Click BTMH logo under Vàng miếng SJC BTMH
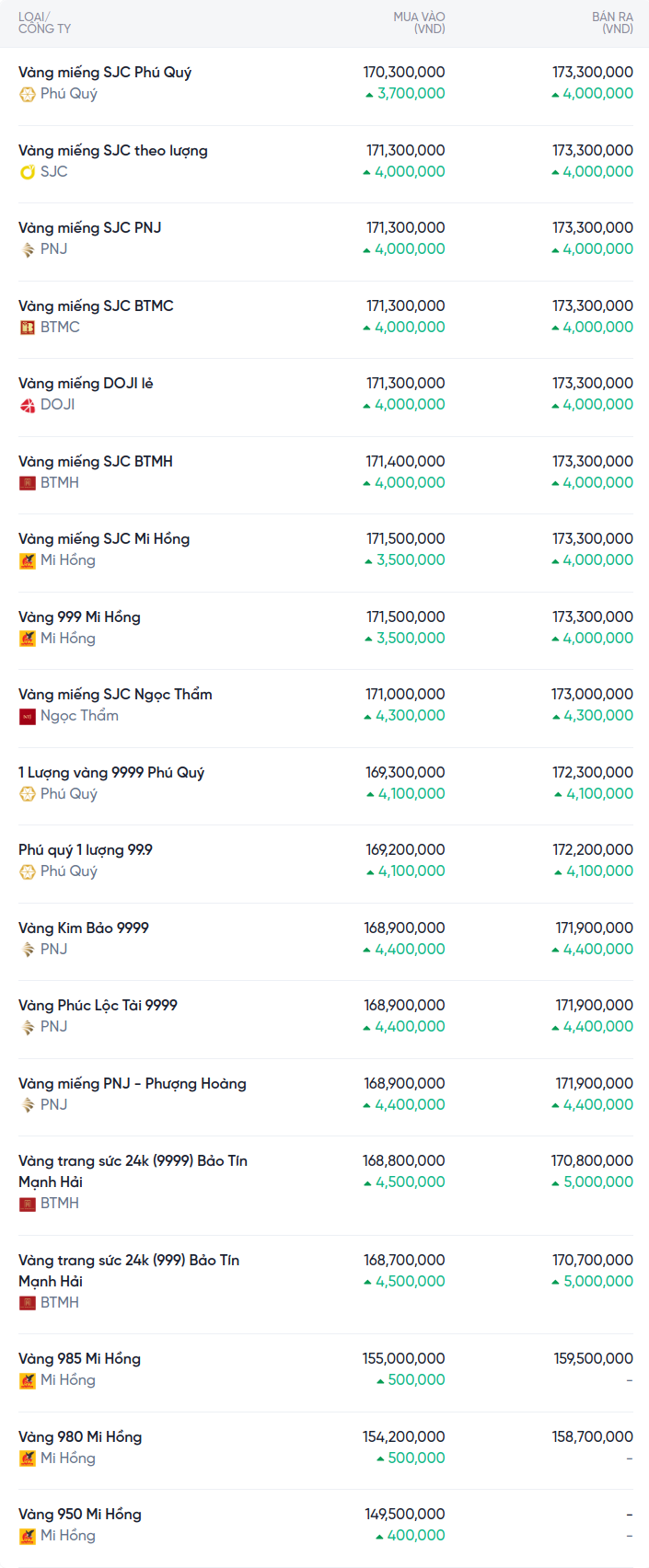The image size is (649, 1568). [x=28, y=483]
